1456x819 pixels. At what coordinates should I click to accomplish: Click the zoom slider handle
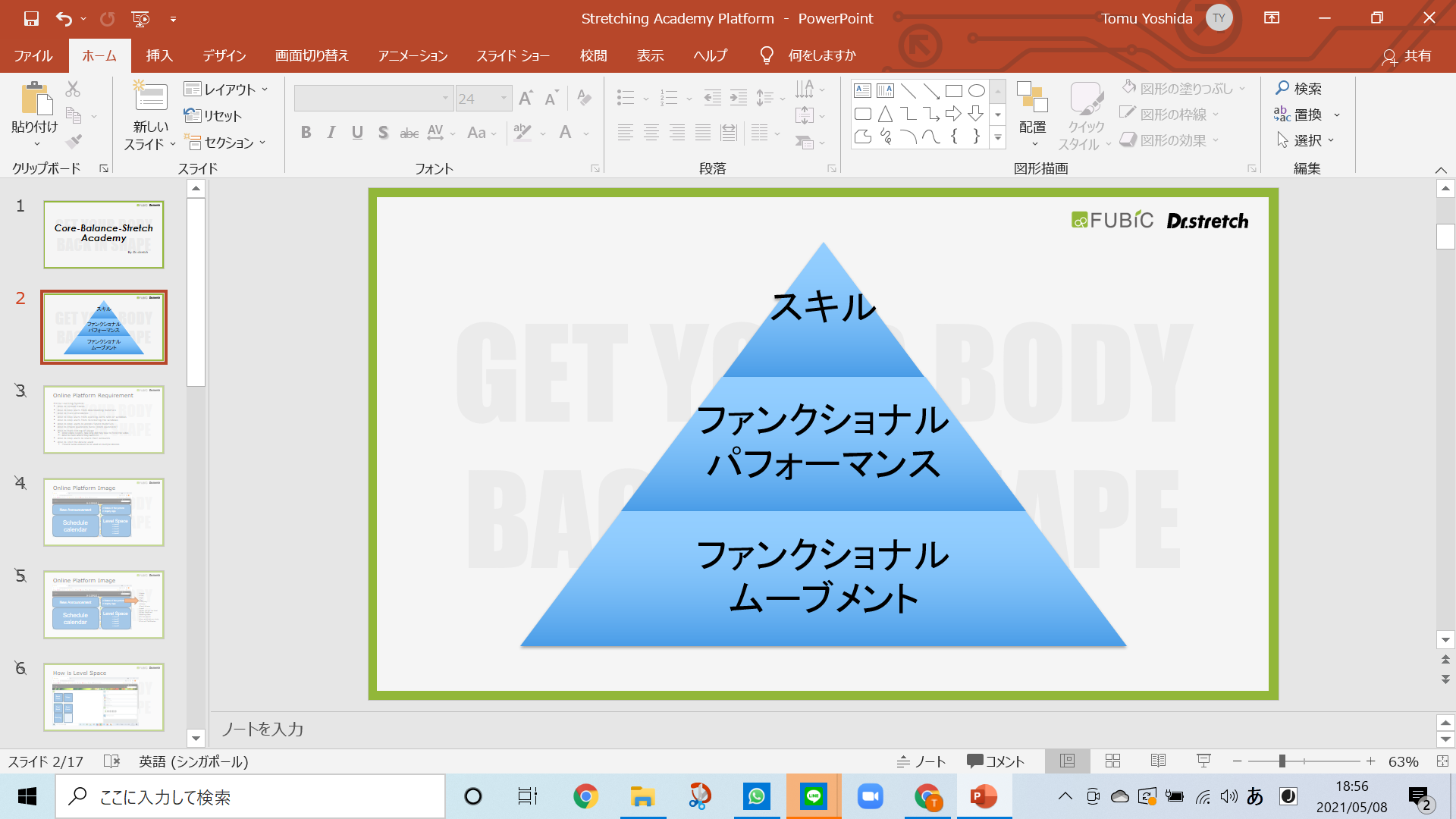click(1282, 761)
